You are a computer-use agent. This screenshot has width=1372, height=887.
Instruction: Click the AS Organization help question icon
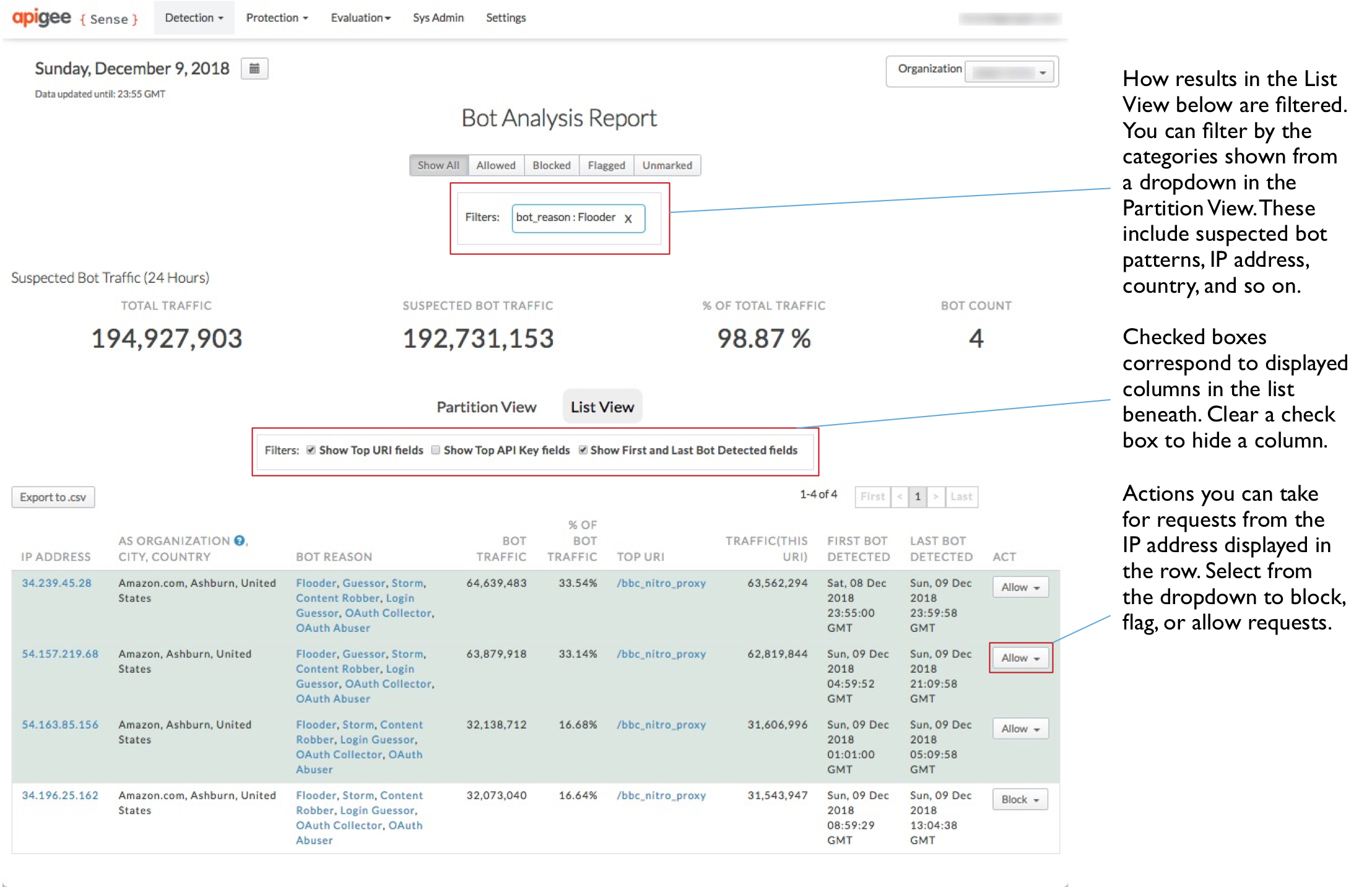(240, 540)
